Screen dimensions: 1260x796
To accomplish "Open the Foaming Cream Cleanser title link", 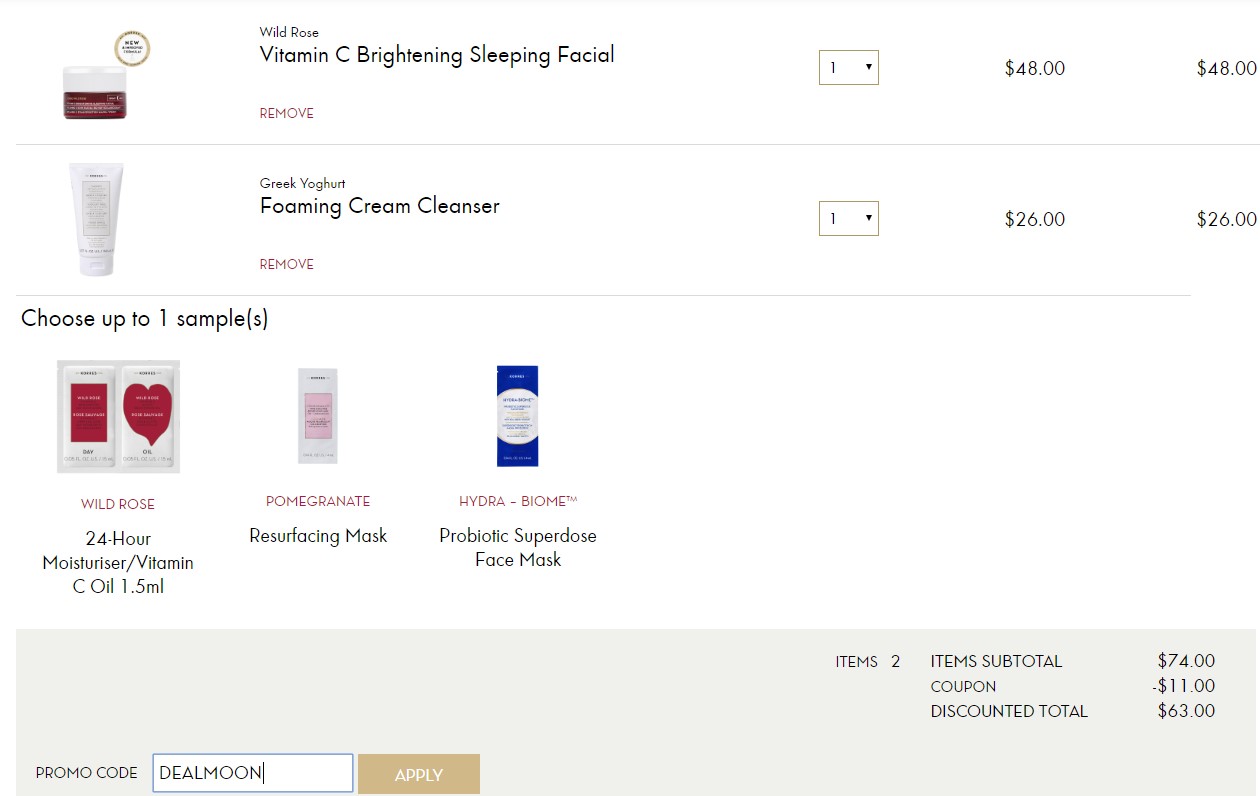I will point(380,206).
